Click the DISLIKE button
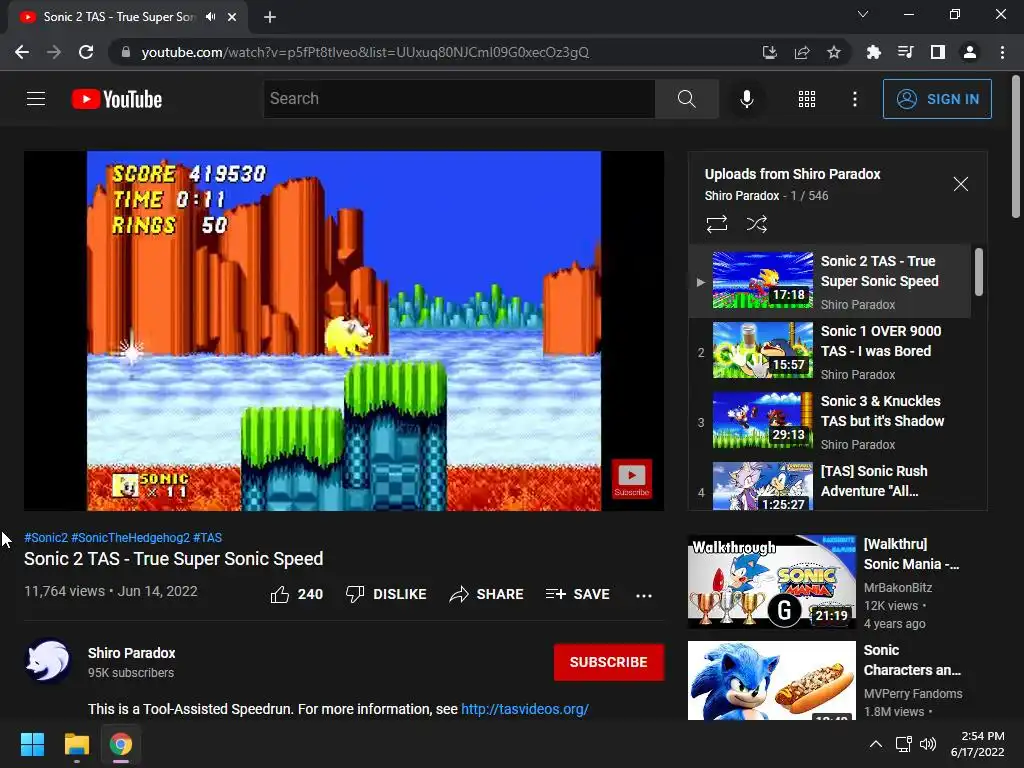 coord(386,594)
